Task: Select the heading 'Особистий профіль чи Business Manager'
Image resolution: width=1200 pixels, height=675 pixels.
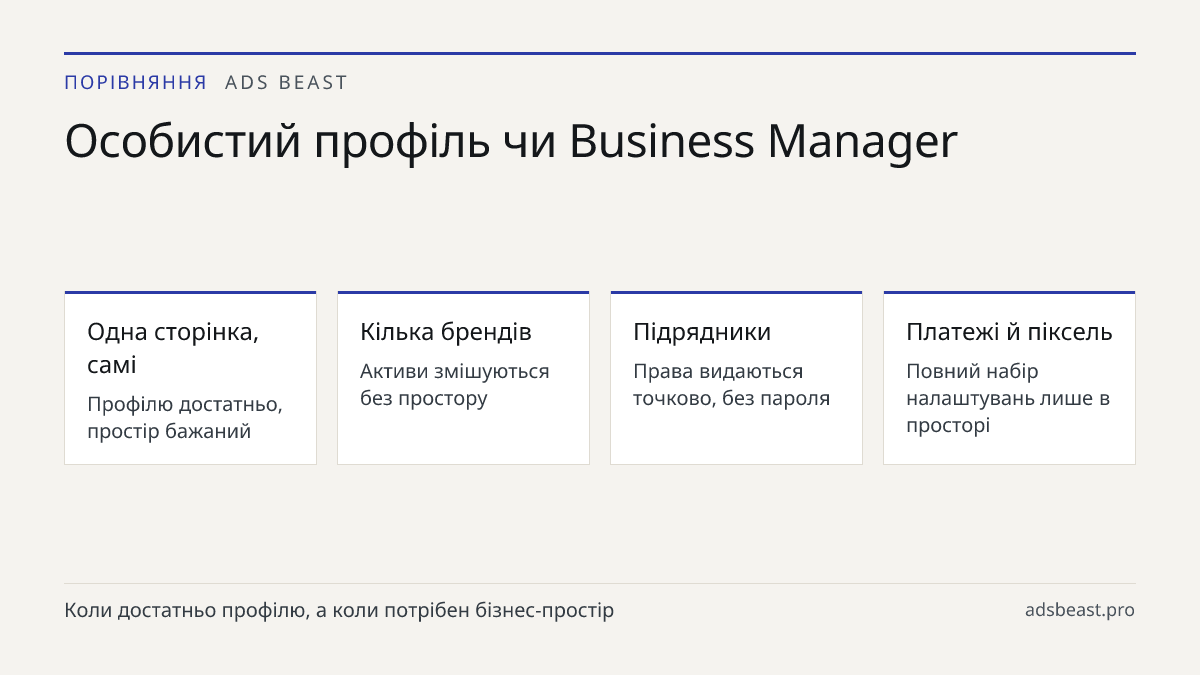Action: pyautogui.click(x=511, y=142)
